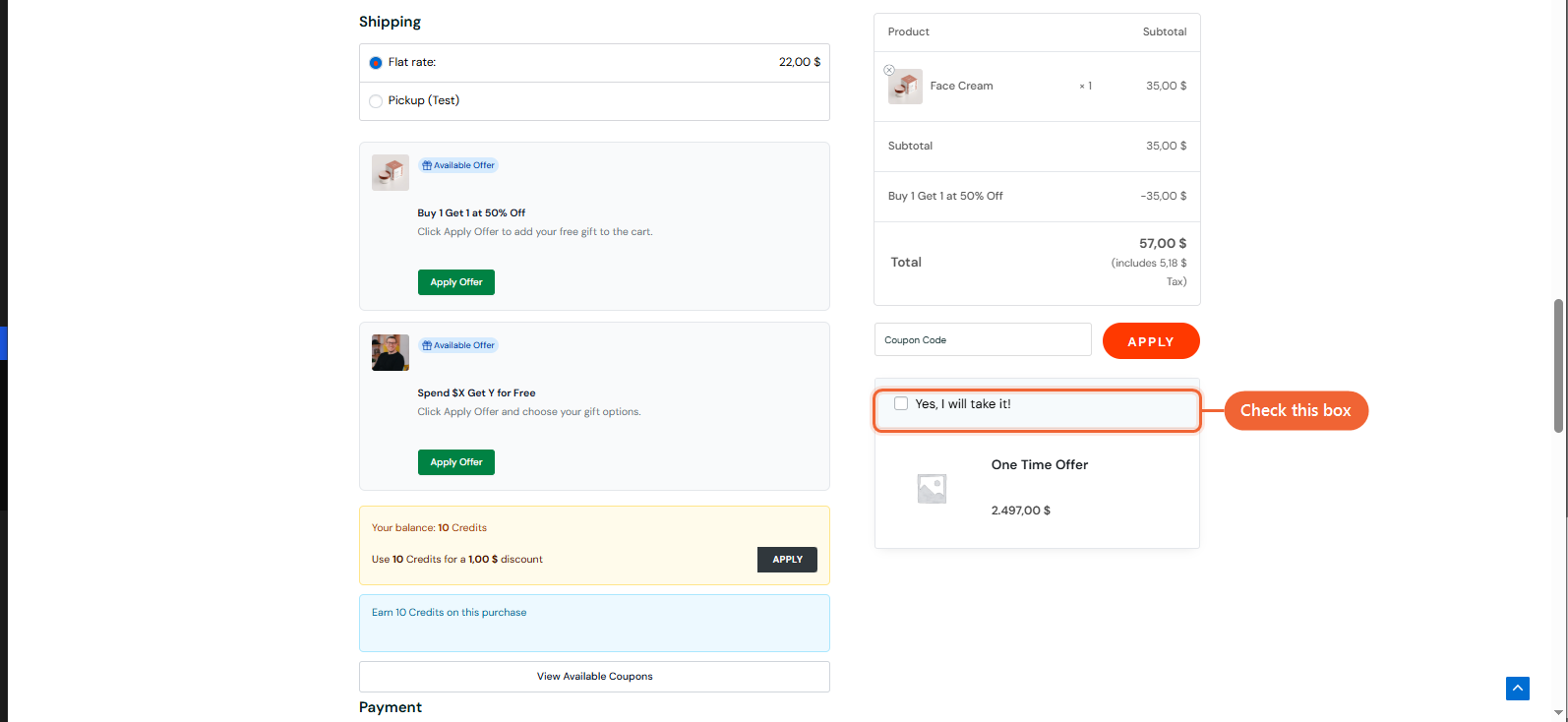
Task: Select the Pickup (Test) shipping option
Action: pos(376,101)
